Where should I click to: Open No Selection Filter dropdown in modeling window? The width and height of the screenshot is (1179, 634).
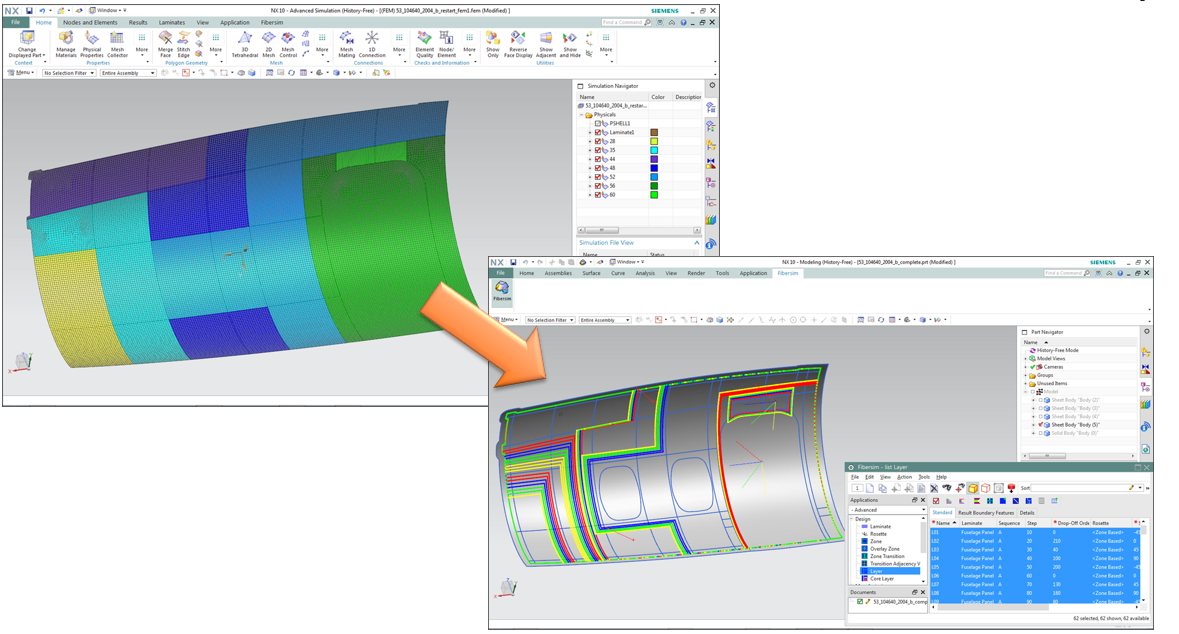click(x=550, y=320)
